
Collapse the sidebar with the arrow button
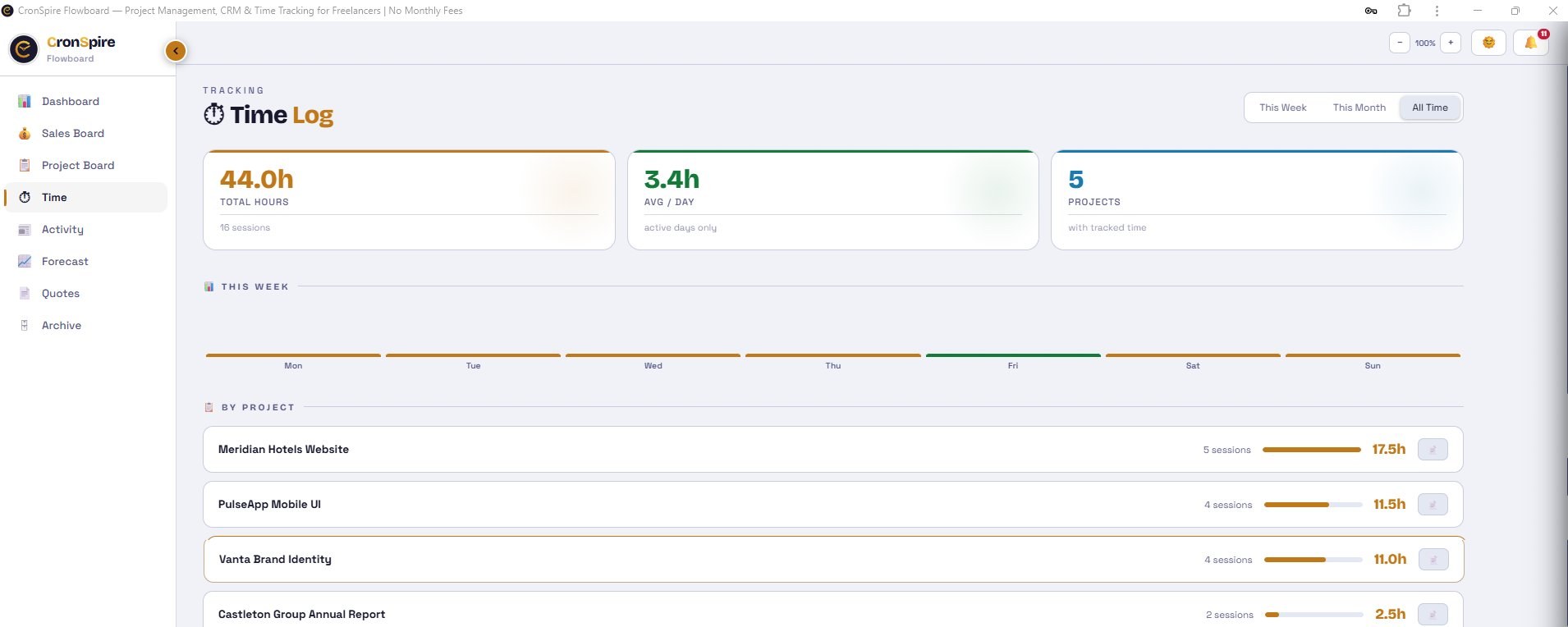tap(175, 51)
